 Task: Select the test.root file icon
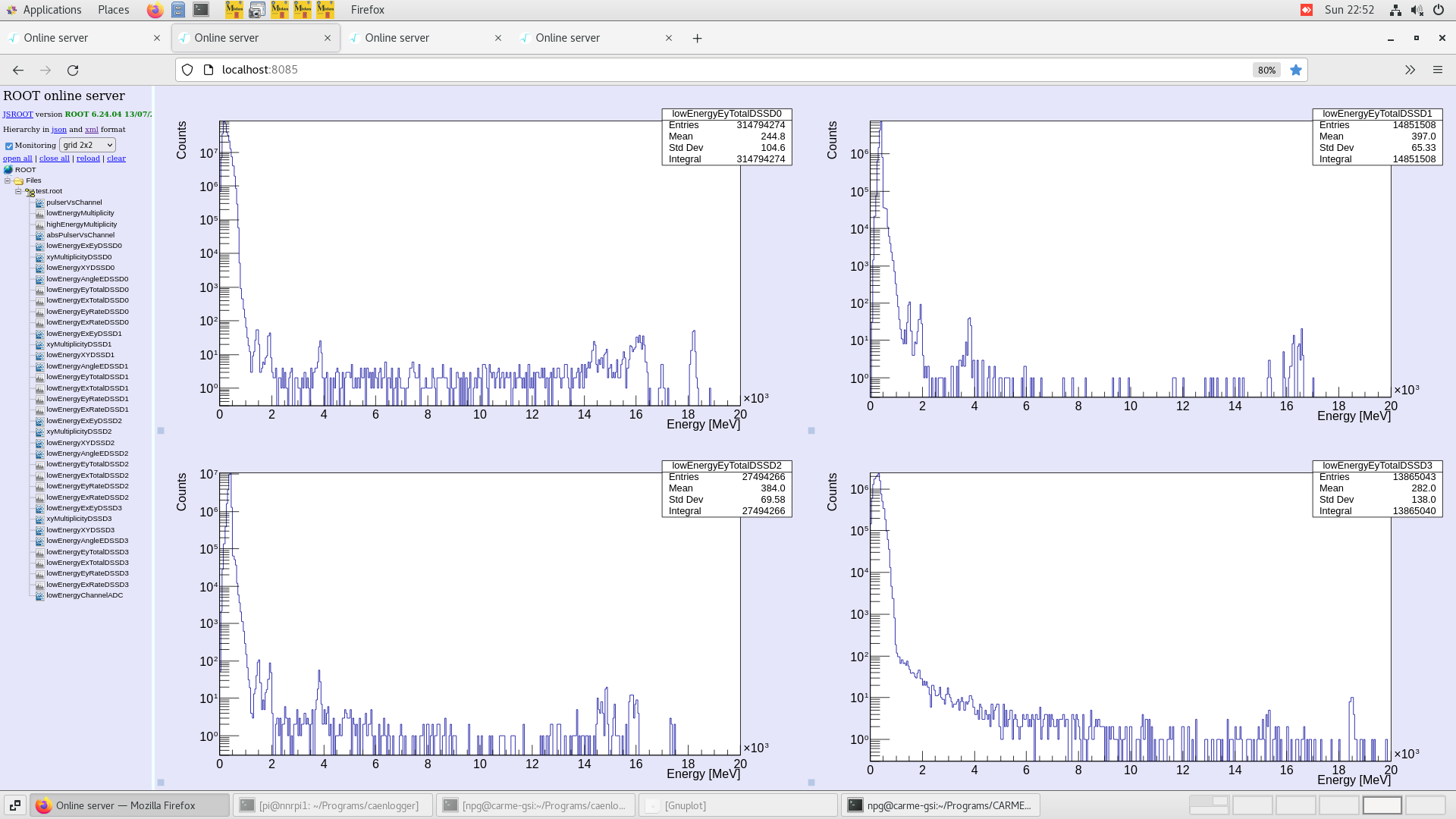tap(30, 192)
